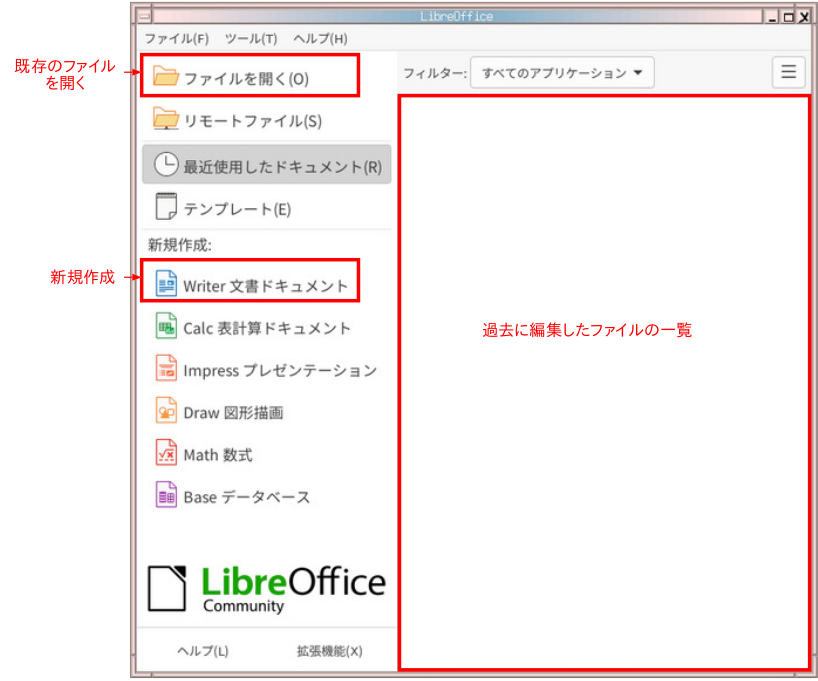This screenshot has height=681, width=818.
Task: Open the window system menu in the title bar
Action: [145, 16]
